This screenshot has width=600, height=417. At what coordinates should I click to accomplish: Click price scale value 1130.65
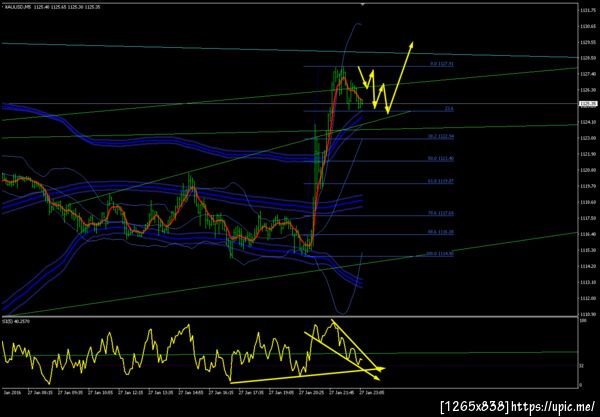pyautogui.click(x=588, y=26)
